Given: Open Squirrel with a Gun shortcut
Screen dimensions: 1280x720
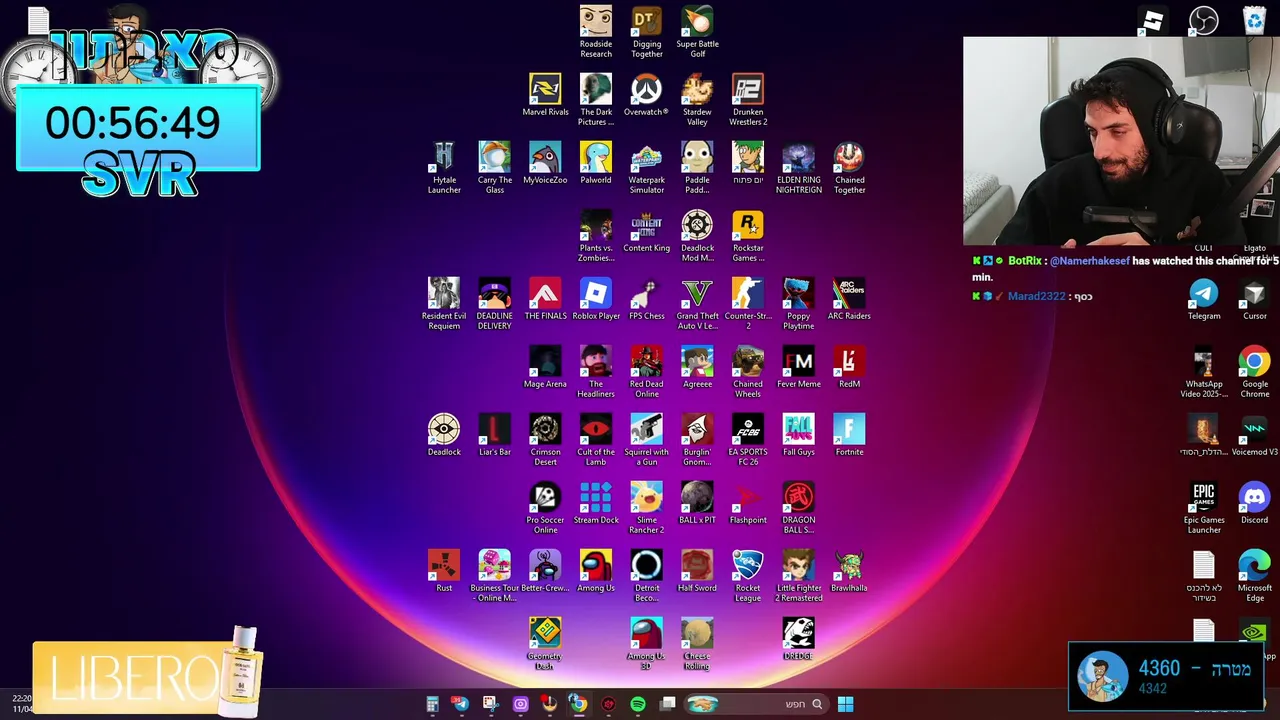Looking at the screenshot, I should (x=646, y=440).
